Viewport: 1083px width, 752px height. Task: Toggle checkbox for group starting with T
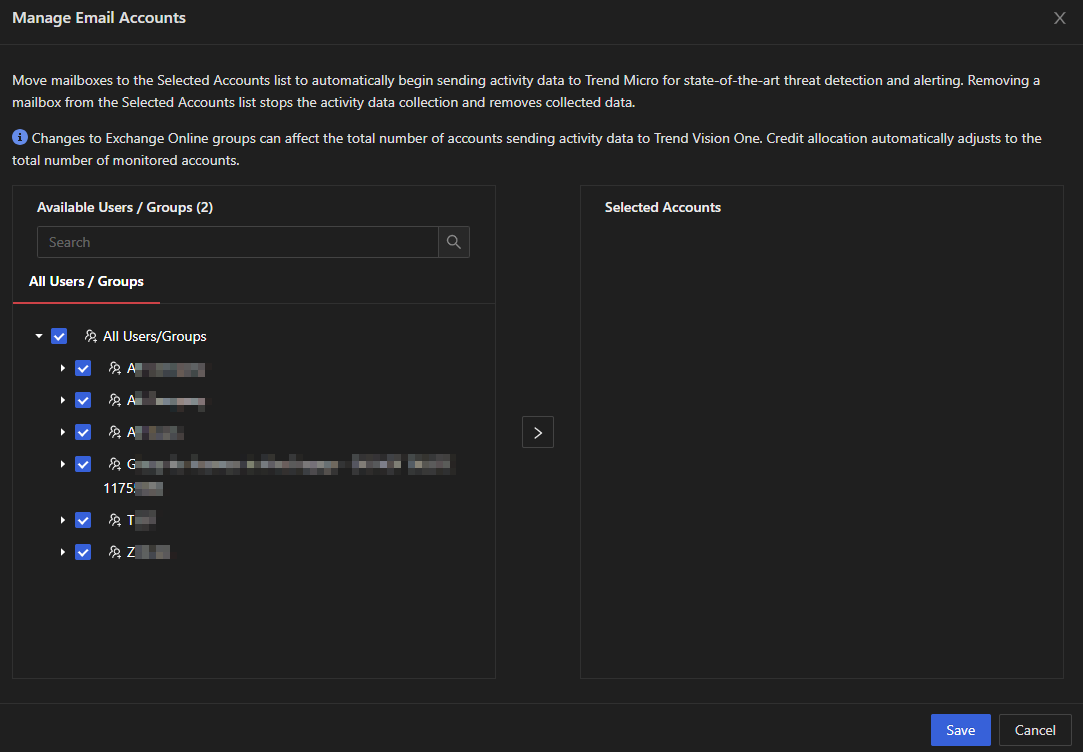coord(83,520)
